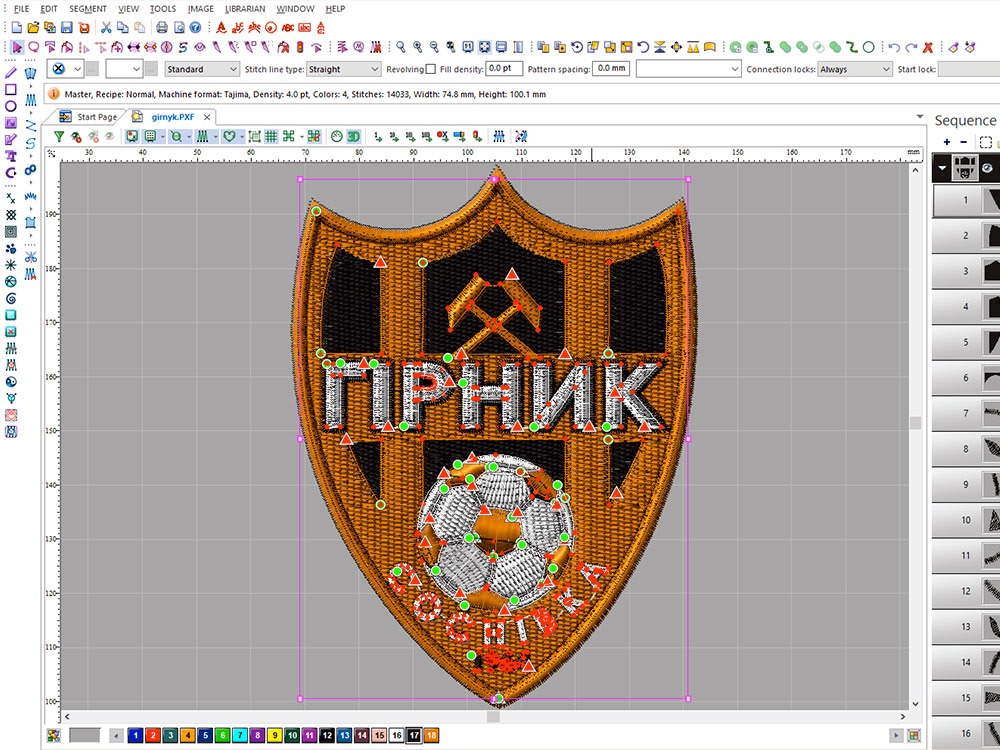Select the rectangle shape tool

(11, 89)
